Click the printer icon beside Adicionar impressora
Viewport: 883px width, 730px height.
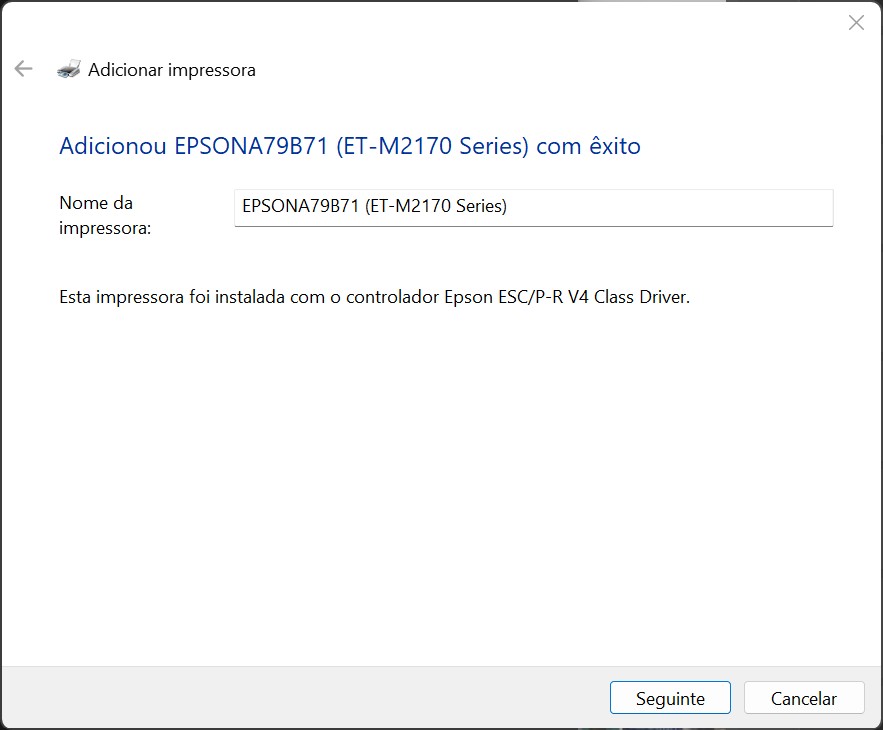click(x=69, y=69)
